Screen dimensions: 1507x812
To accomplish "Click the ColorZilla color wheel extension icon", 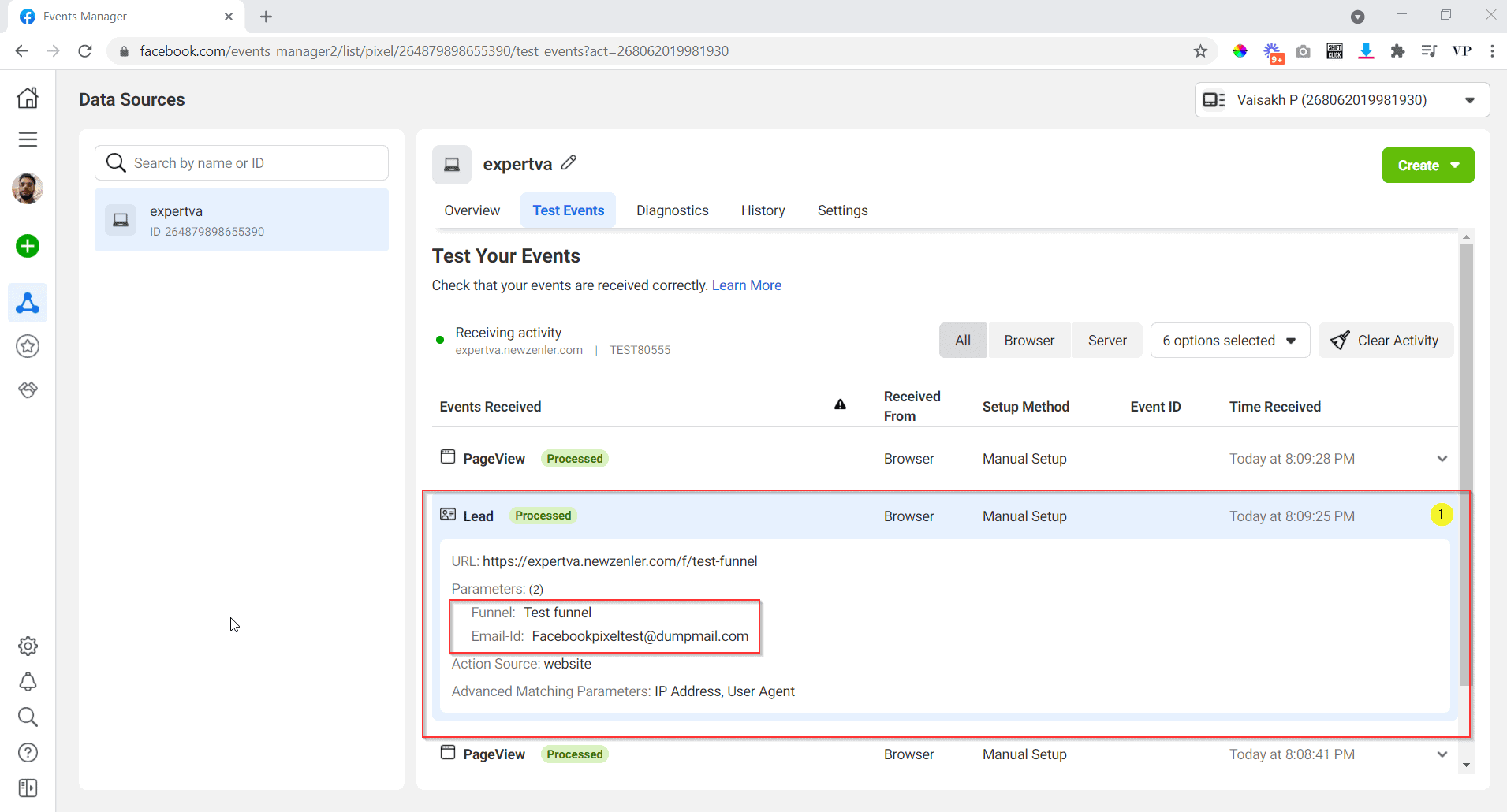I will (x=1240, y=50).
